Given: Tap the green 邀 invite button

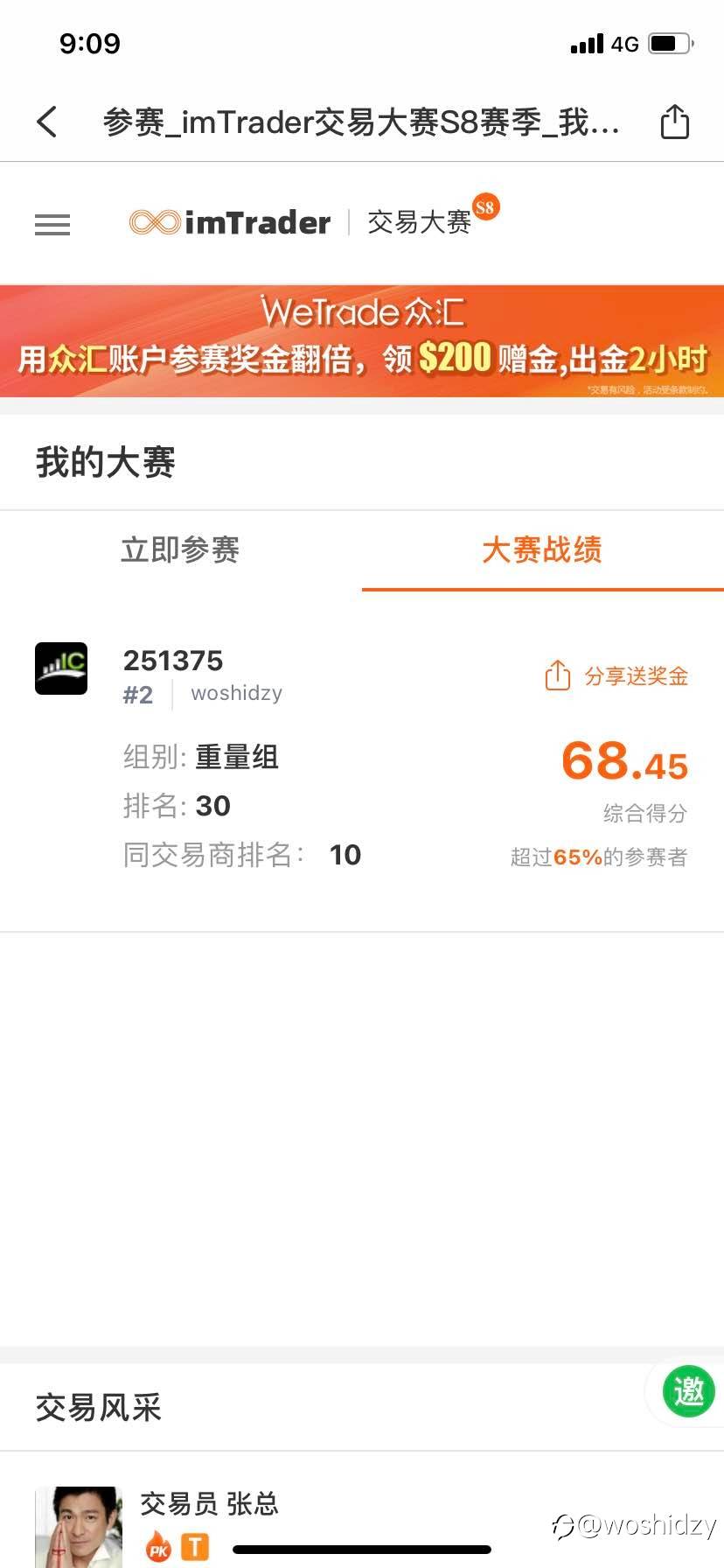Looking at the screenshot, I should pyautogui.click(x=689, y=1390).
